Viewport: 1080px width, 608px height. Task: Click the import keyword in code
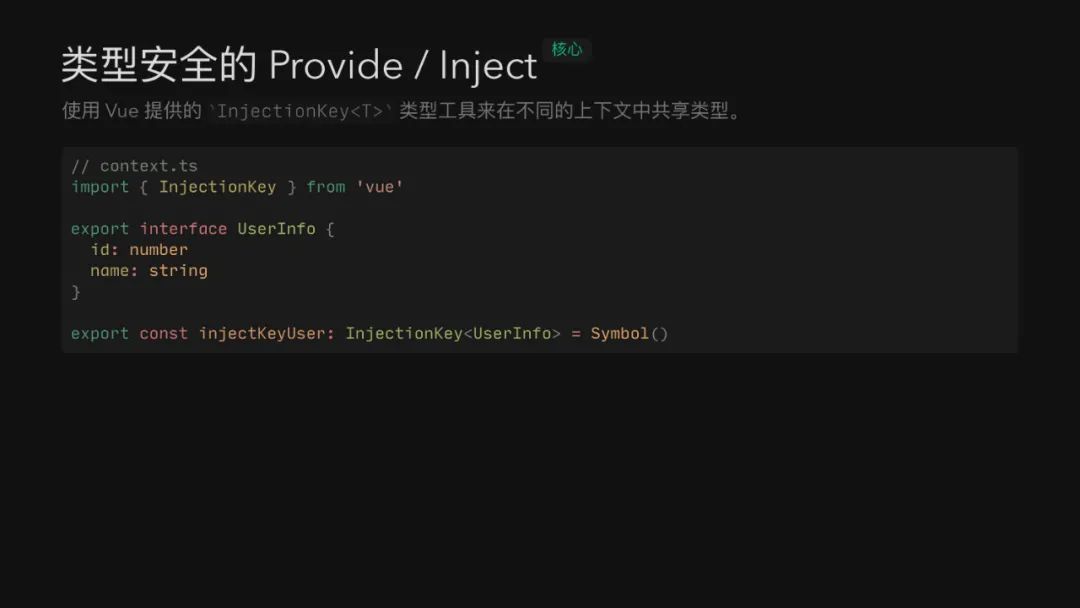tap(100, 187)
